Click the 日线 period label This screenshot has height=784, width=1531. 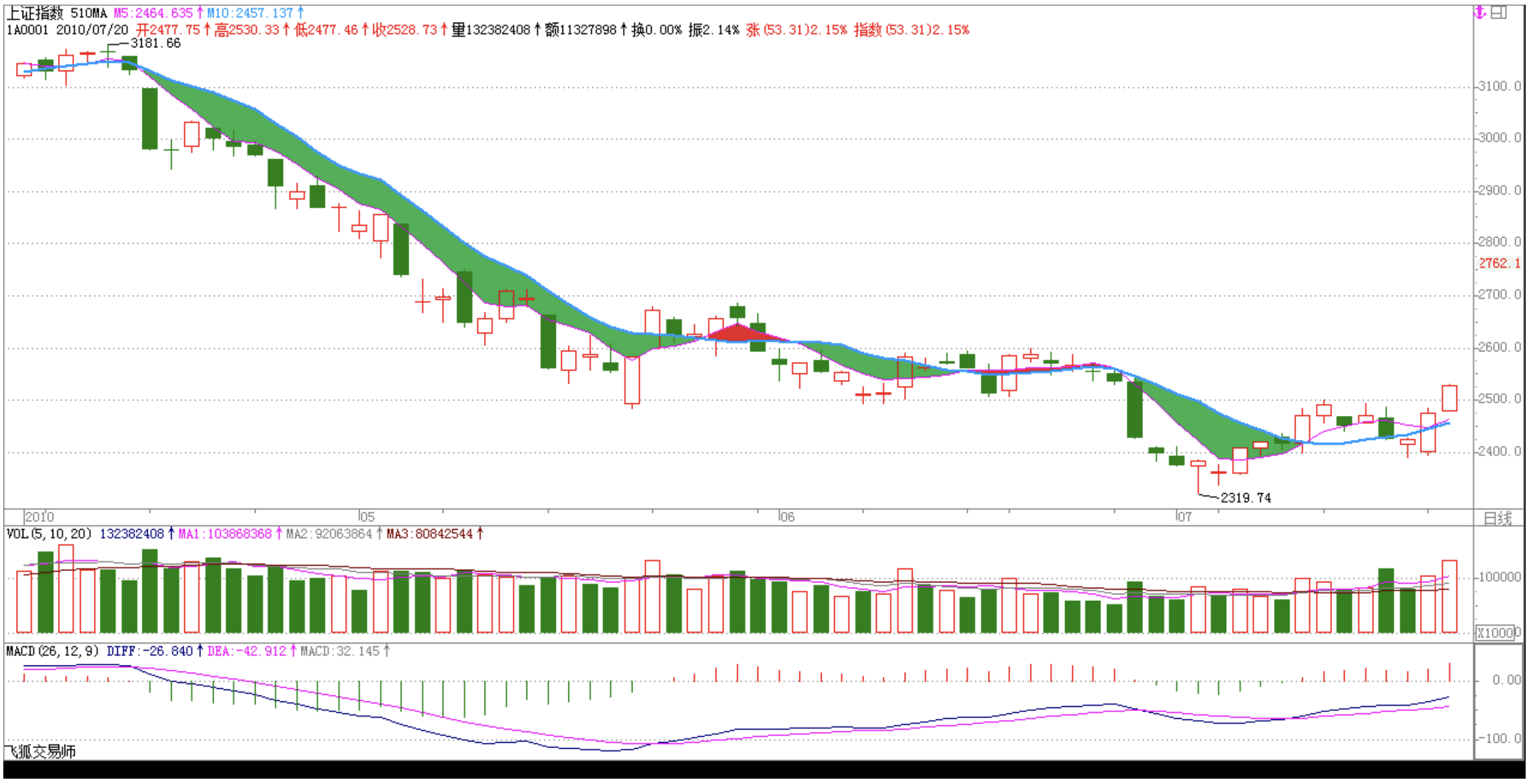(x=1498, y=518)
